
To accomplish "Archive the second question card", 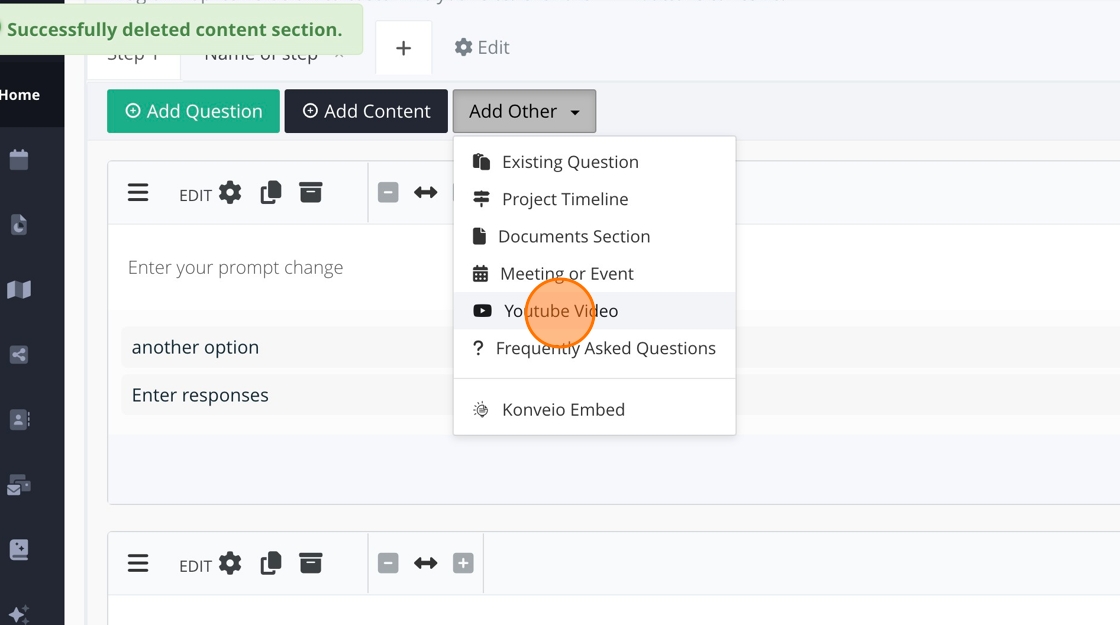I will 311,563.
